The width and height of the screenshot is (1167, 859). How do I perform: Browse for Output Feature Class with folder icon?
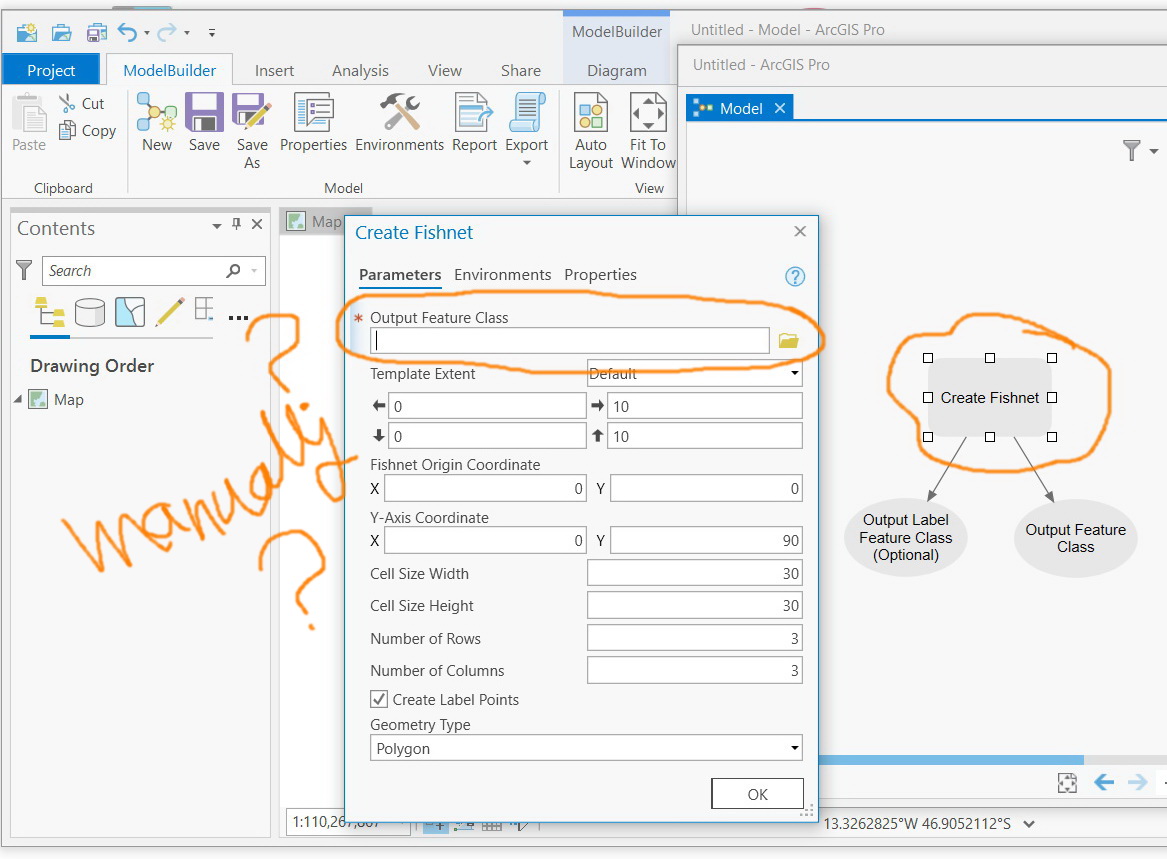click(788, 341)
